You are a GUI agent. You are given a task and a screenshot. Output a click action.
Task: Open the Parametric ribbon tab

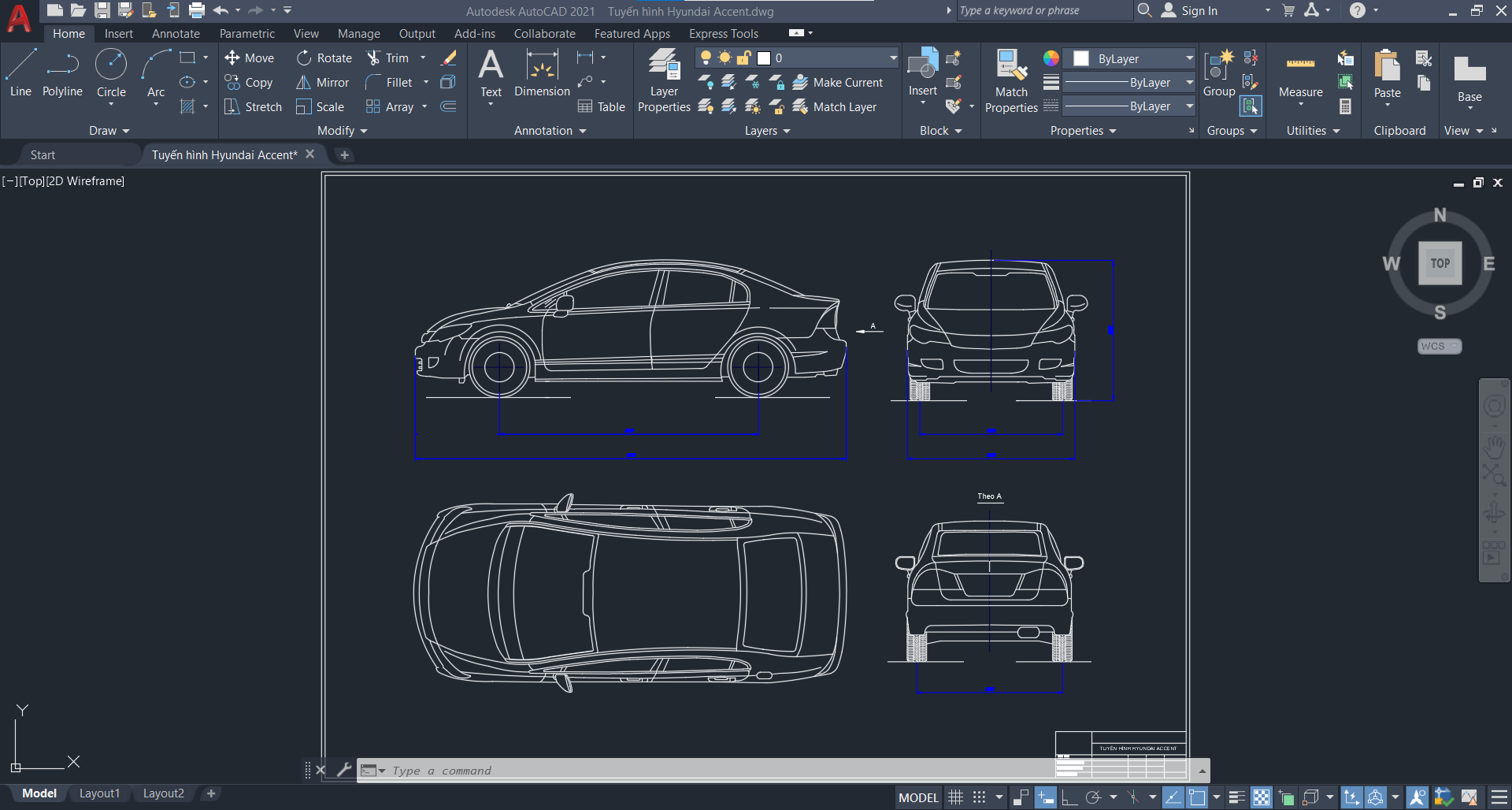pyautogui.click(x=246, y=33)
